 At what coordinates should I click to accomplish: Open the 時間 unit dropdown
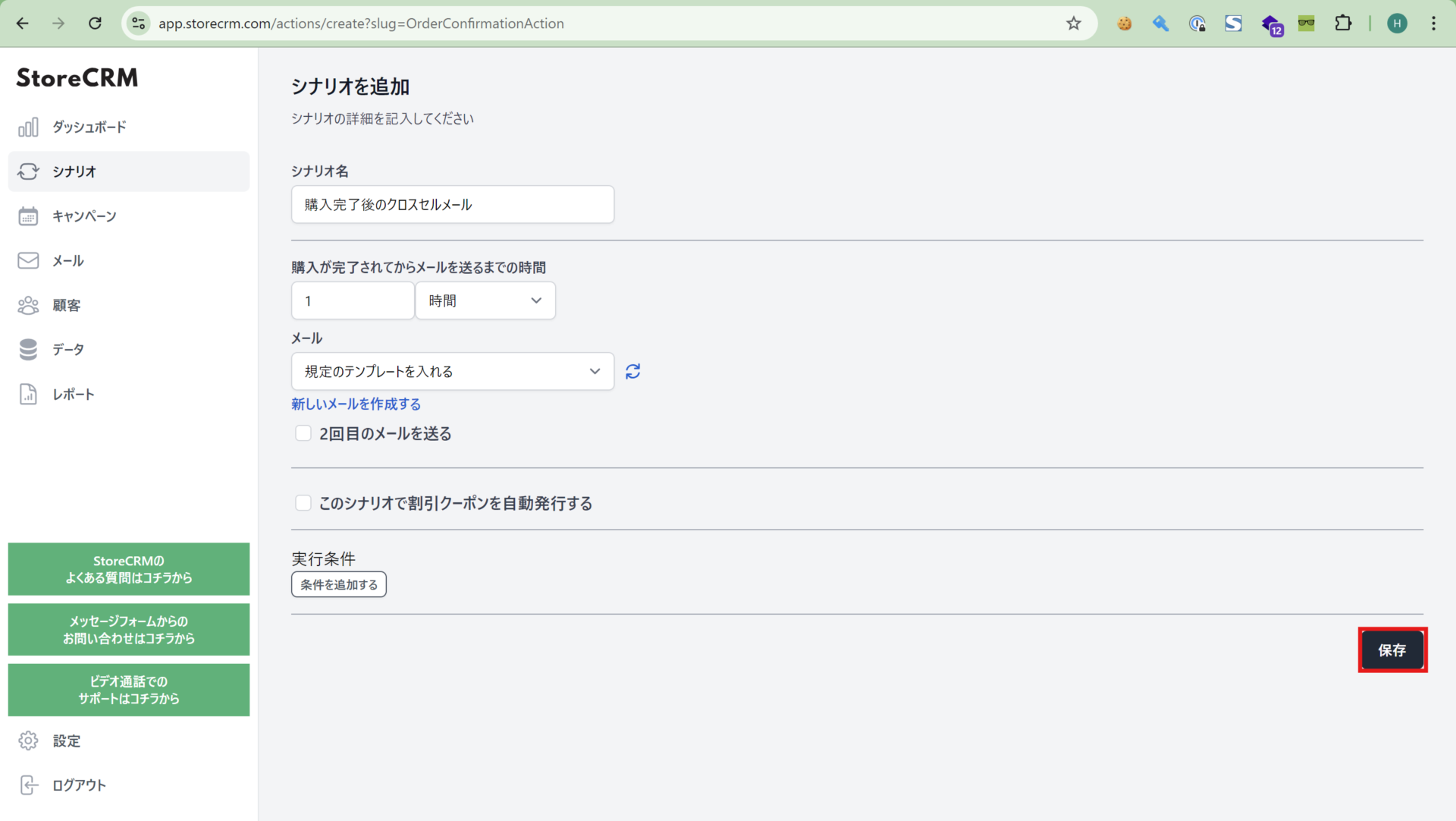(485, 300)
